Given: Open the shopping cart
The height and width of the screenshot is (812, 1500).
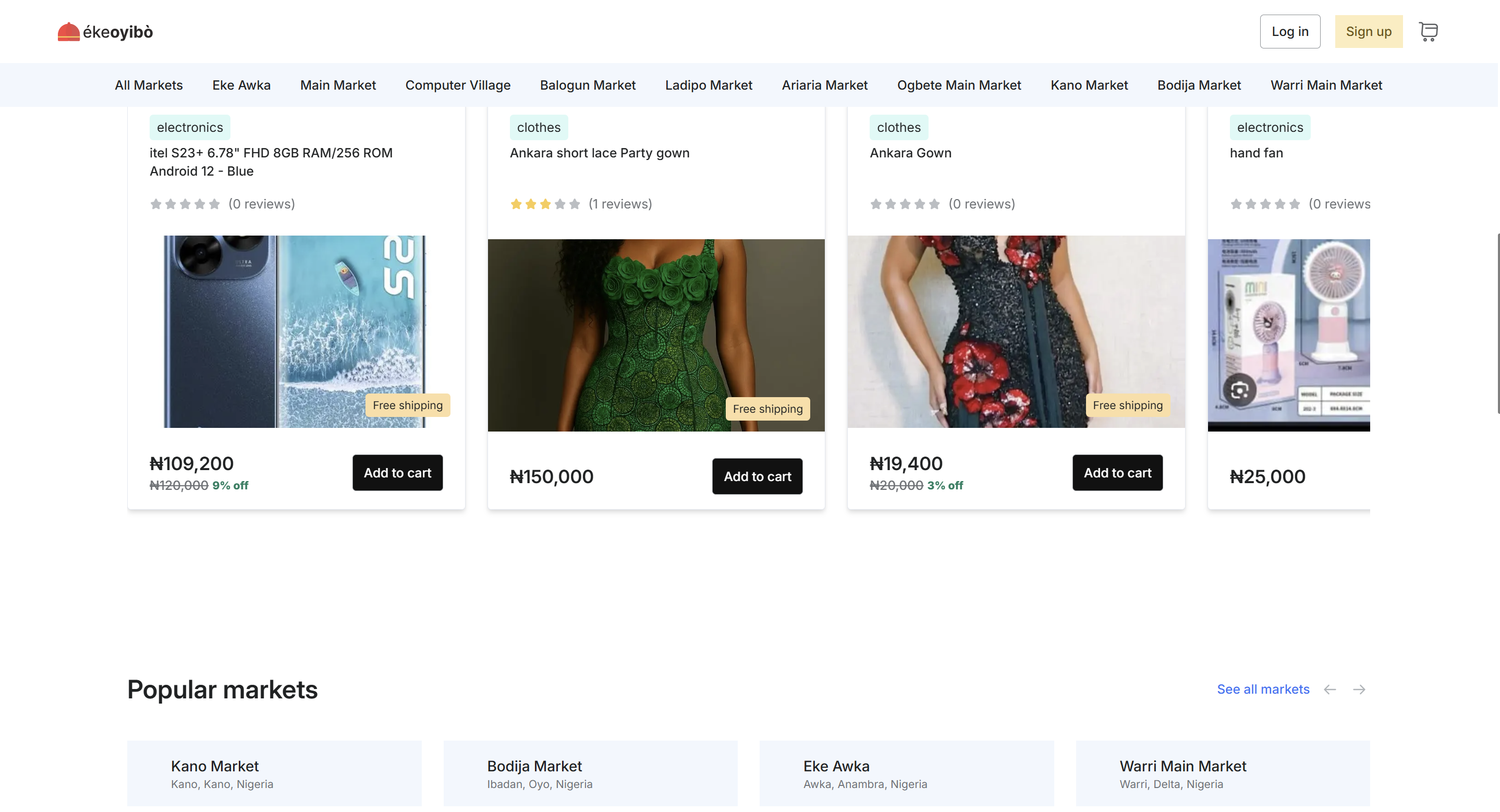Looking at the screenshot, I should click(x=1429, y=31).
